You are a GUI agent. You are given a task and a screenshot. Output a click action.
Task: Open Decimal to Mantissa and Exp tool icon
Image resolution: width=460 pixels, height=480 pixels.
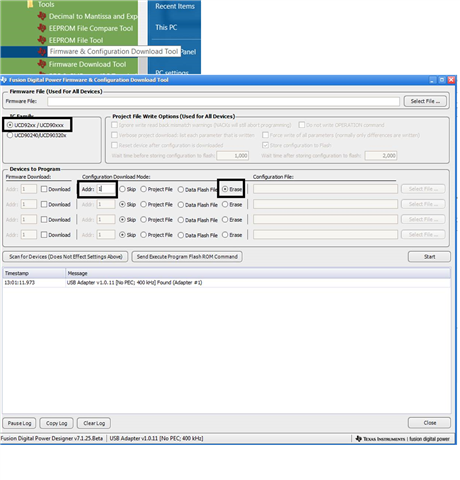coord(42,16)
